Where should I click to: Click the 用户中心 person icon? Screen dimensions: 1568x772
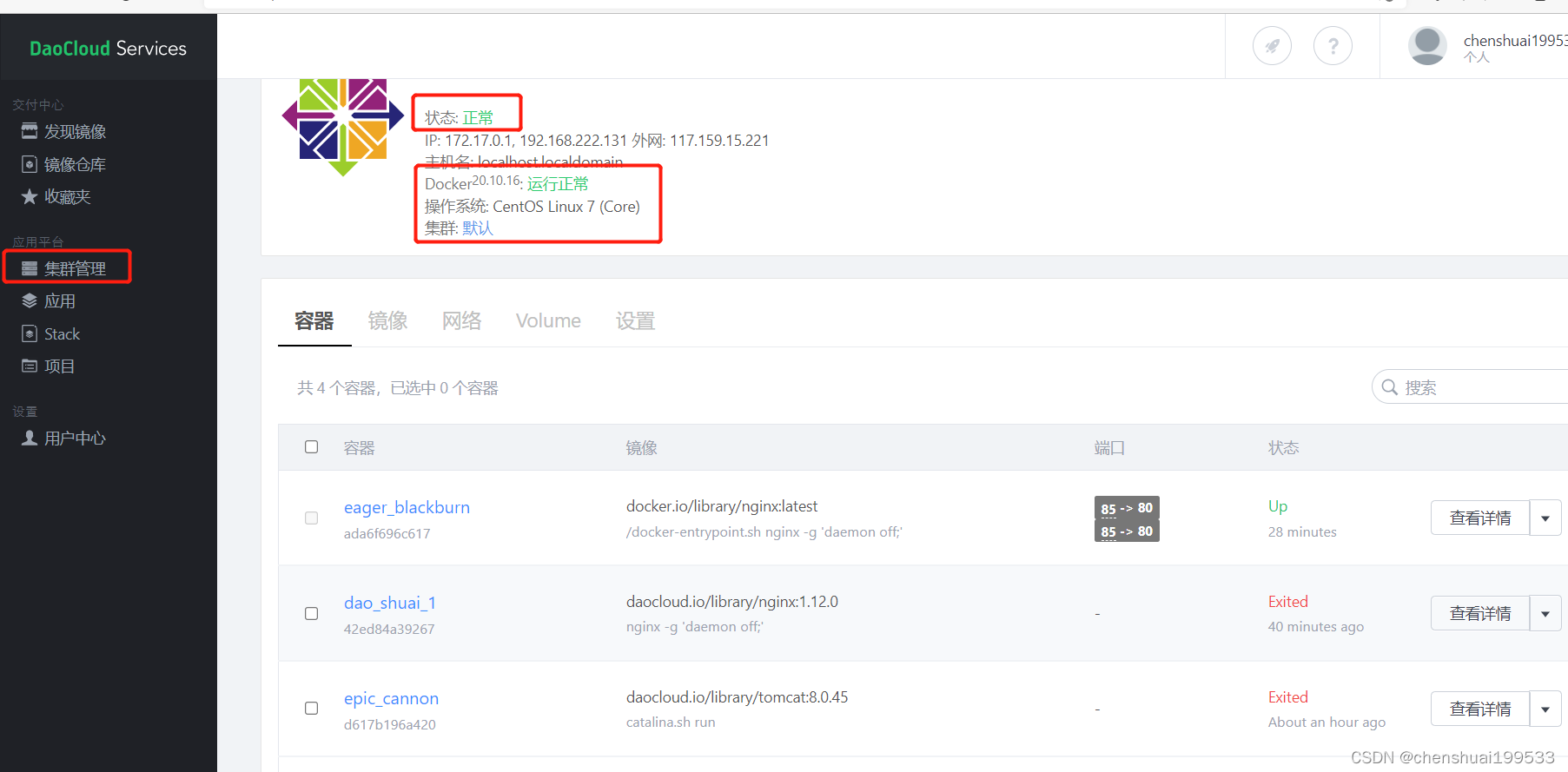[30, 438]
